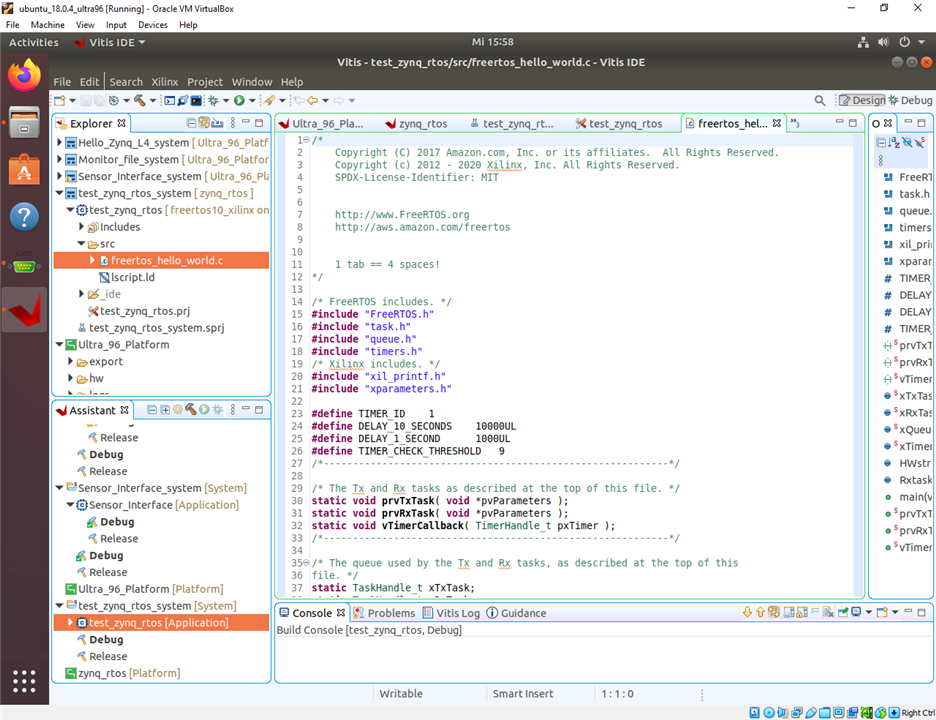Open dropdown arrow next to Run button
936x720 pixels.
pyautogui.click(x=251, y=101)
